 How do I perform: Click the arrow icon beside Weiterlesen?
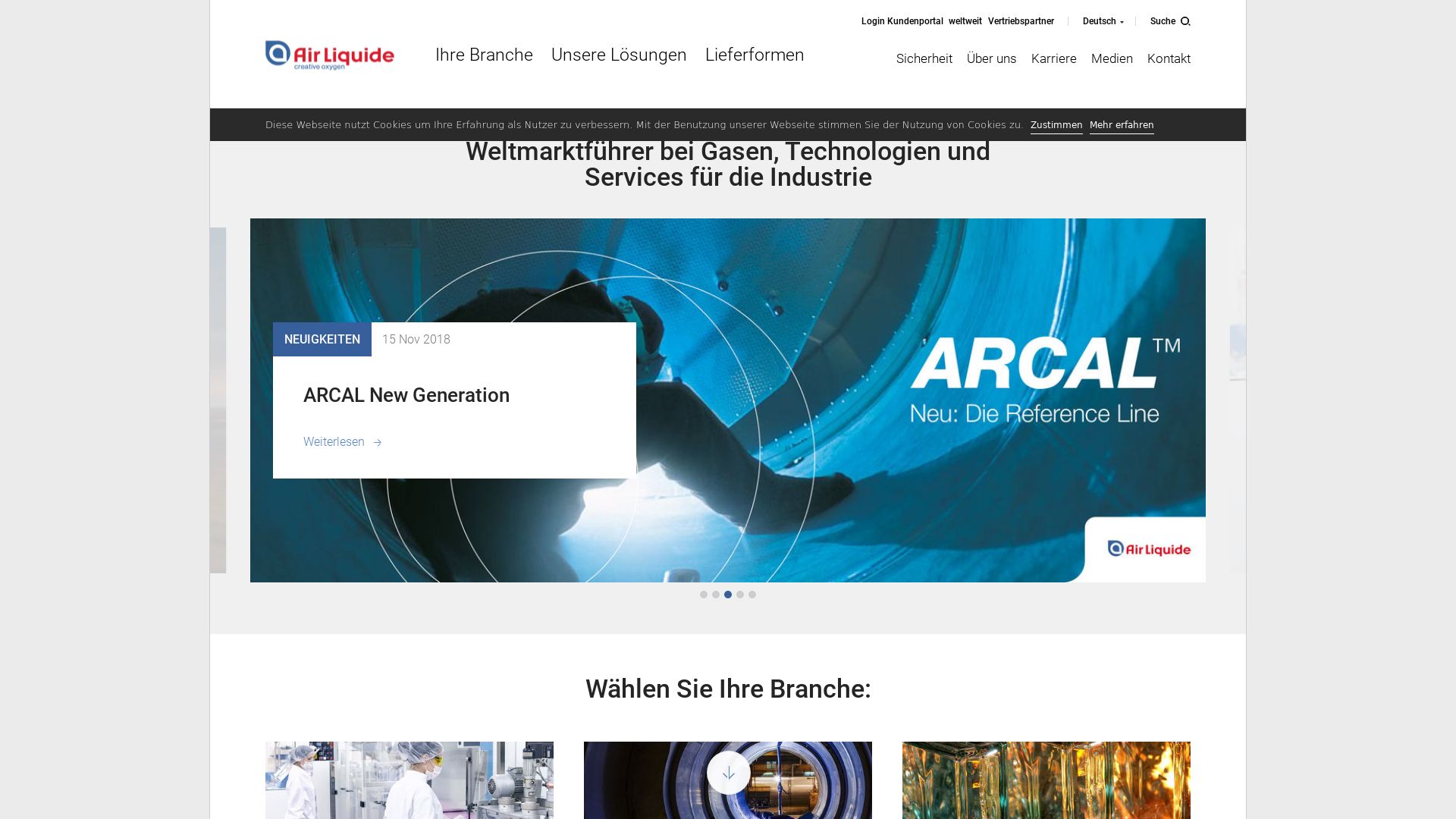(378, 442)
